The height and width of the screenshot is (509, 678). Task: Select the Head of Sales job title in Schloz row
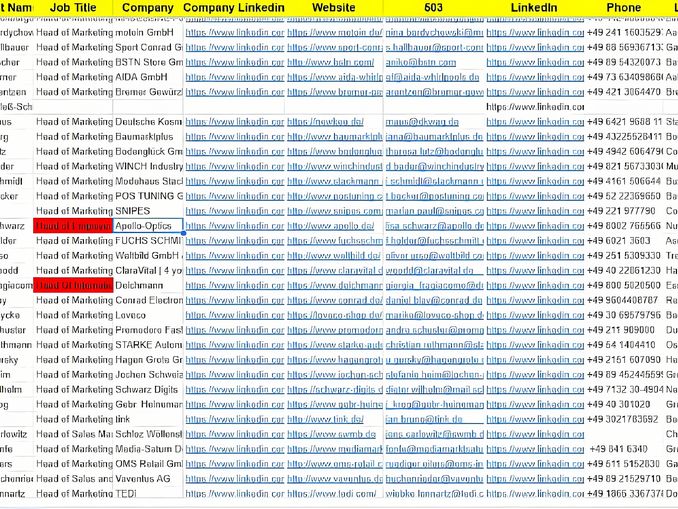[73, 434]
